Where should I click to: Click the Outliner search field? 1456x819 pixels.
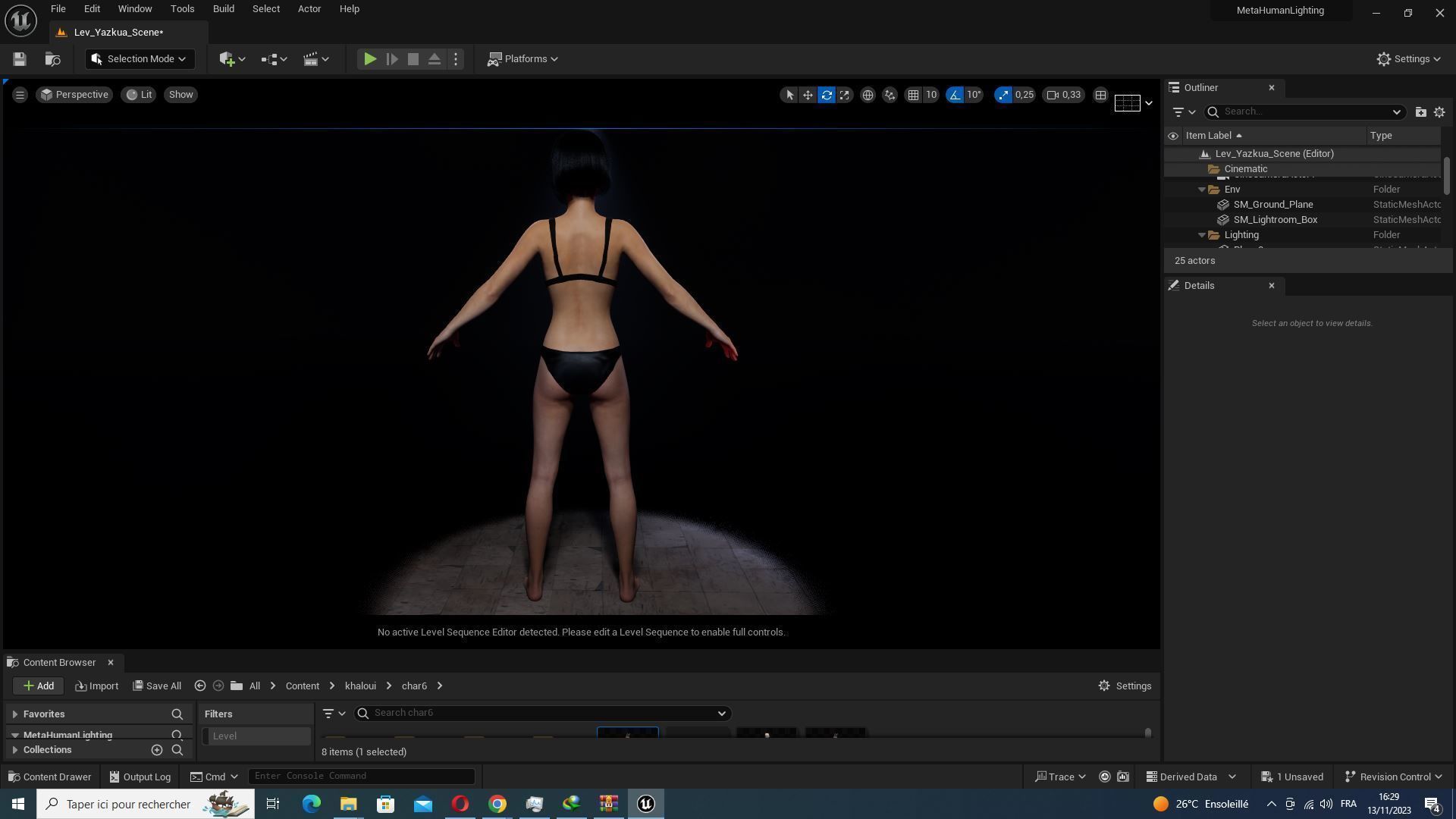pos(1305,112)
